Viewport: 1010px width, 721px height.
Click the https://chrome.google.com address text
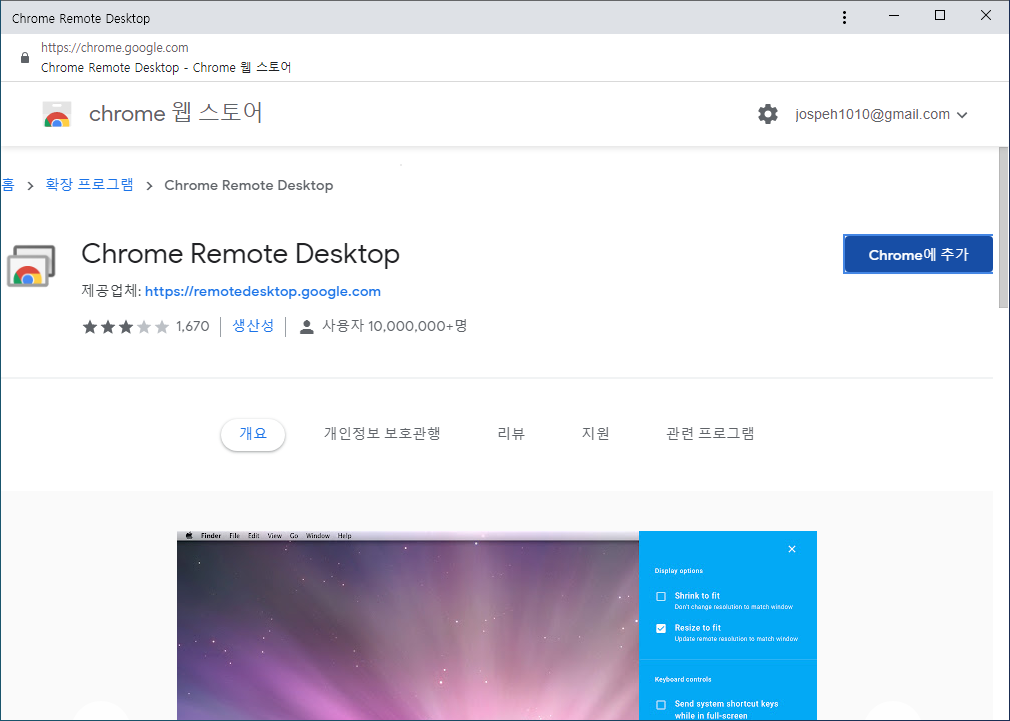115,48
